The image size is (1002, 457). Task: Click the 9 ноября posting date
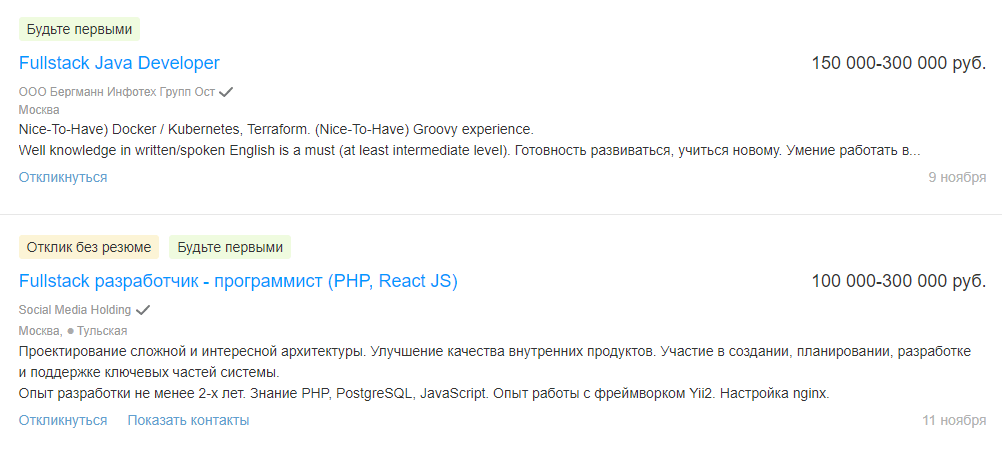[957, 178]
